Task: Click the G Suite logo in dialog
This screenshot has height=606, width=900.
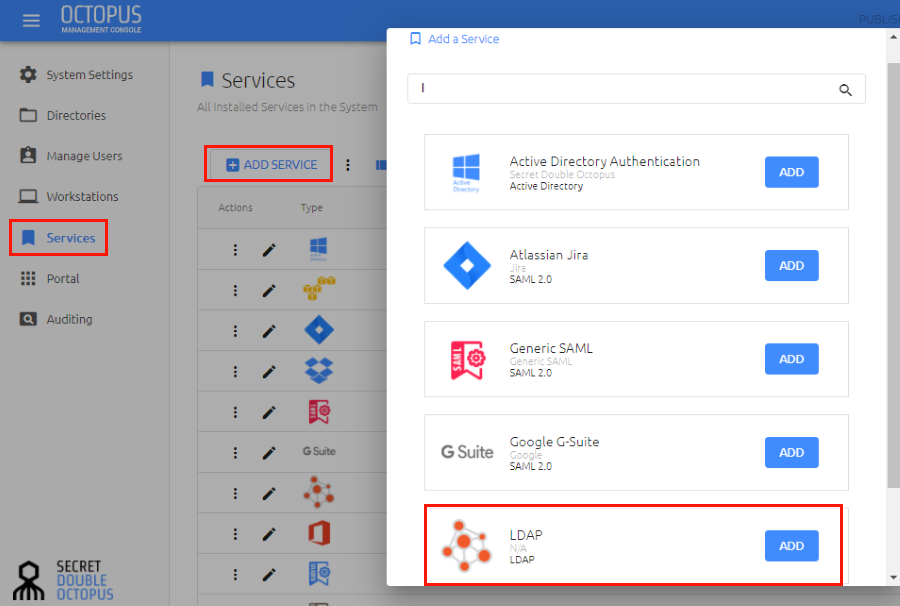Action: (x=467, y=452)
